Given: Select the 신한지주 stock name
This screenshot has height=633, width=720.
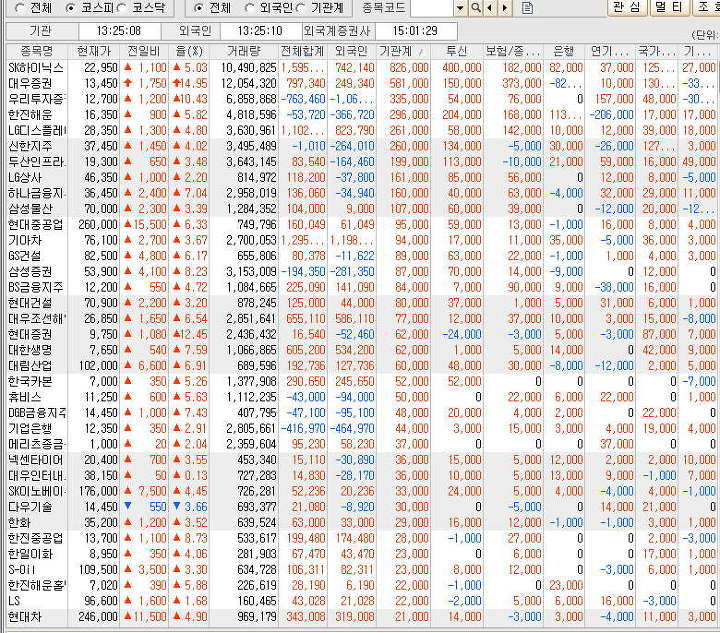Looking at the screenshot, I should (x=30, y=146).
